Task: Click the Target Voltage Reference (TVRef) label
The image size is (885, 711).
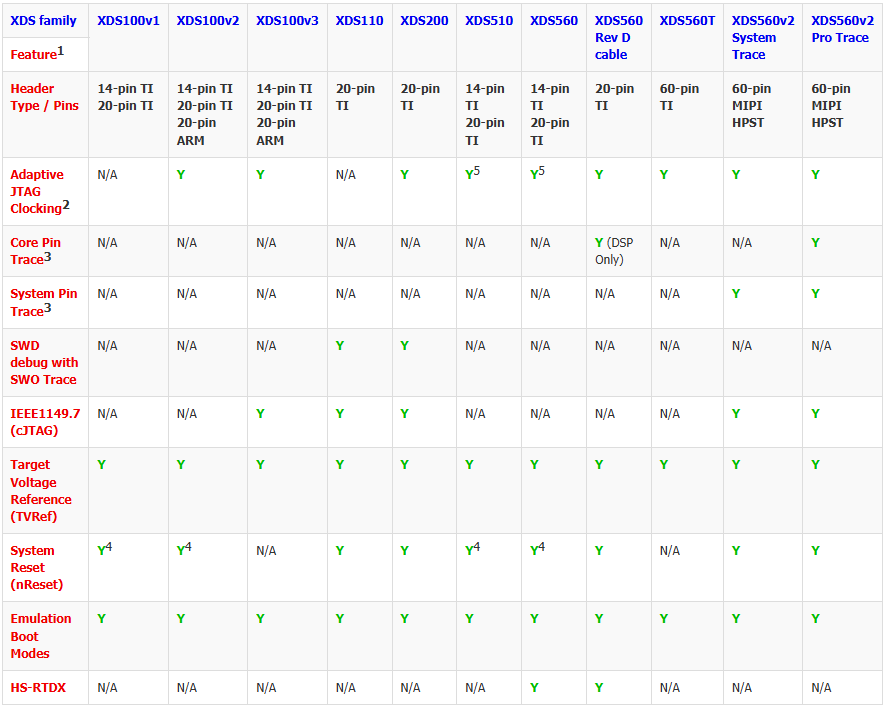Action: [41, 490]
